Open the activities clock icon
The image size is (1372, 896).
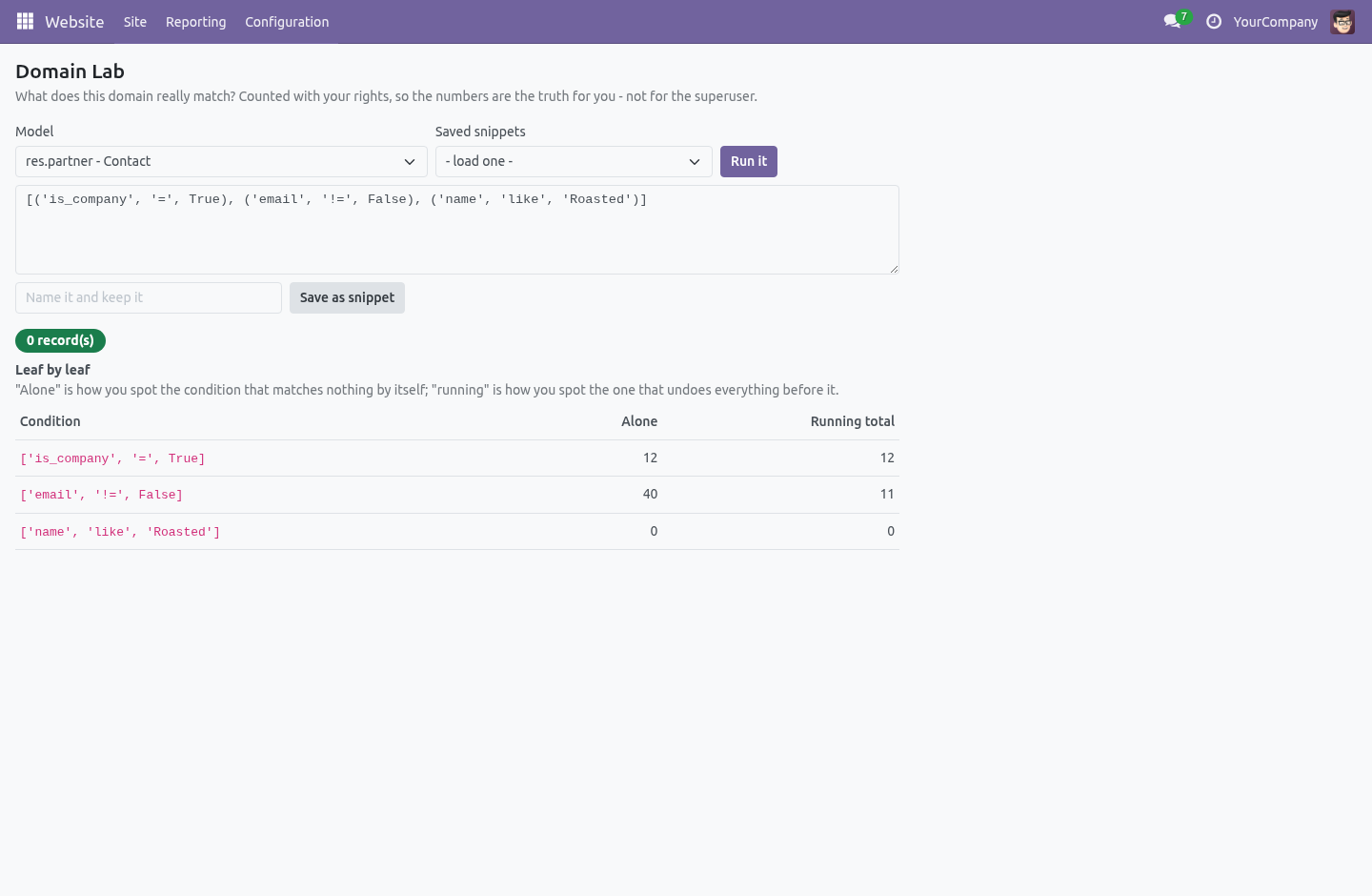tap(1214, 21)
